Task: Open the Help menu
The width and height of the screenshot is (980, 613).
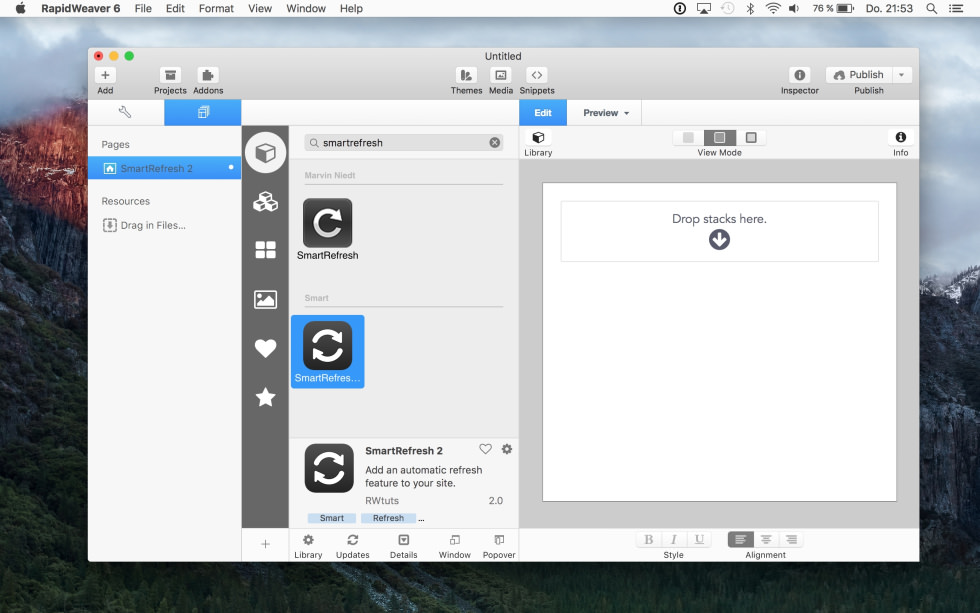Action: point(351,8)
